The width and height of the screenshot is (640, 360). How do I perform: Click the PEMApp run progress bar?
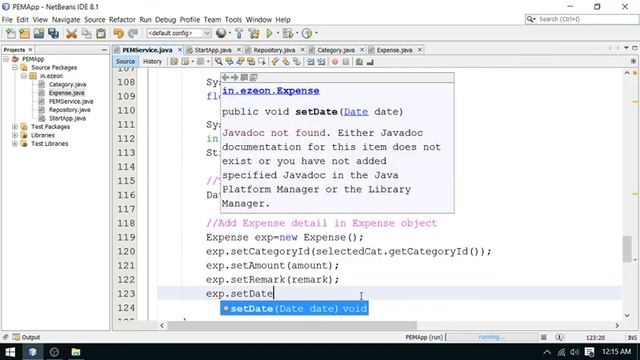click(x=492, y=337)
